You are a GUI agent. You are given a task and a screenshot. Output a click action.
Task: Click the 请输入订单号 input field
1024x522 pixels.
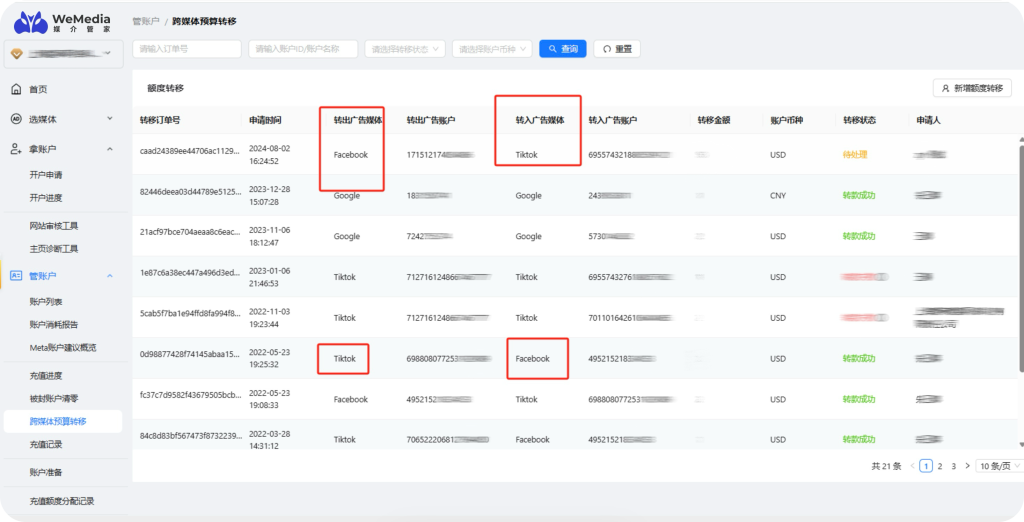[x=186, y=49]
